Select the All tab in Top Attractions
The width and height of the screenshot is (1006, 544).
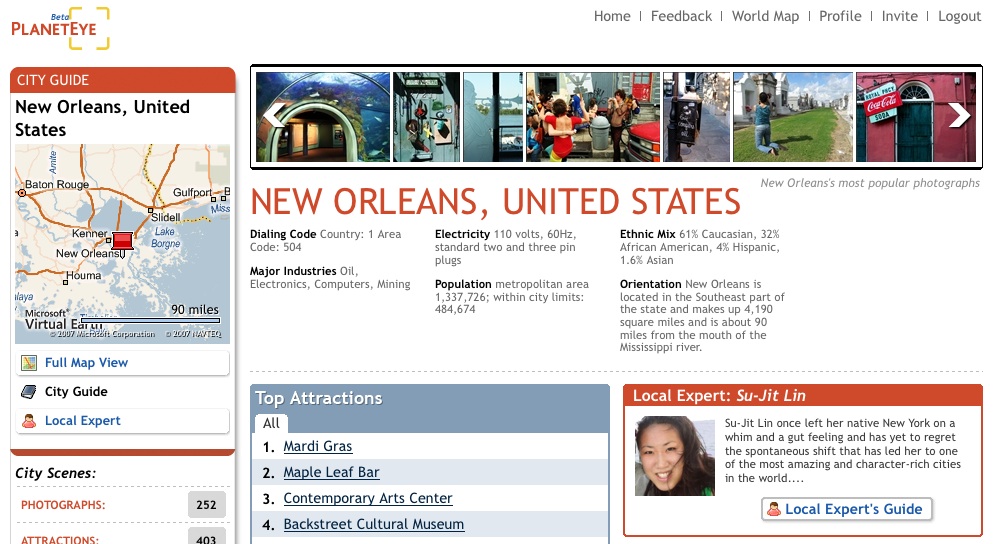click(x=271, y=423)
